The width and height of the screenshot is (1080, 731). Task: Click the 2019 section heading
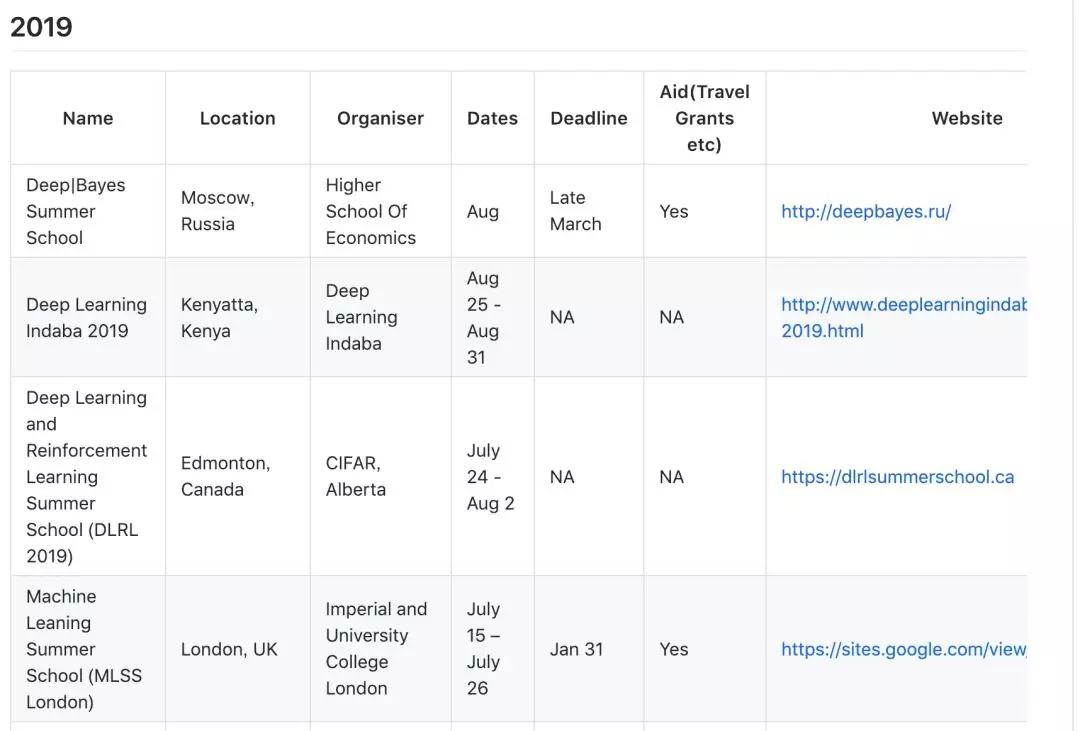42,27
